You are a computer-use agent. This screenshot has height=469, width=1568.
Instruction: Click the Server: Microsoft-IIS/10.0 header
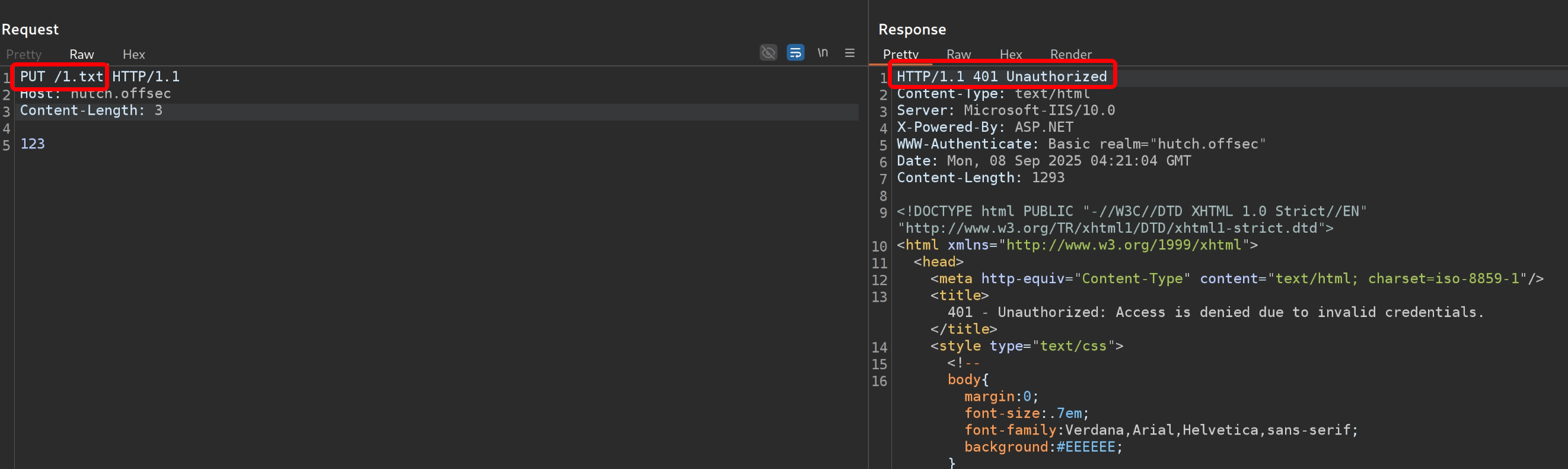[x=1006, y=111]
